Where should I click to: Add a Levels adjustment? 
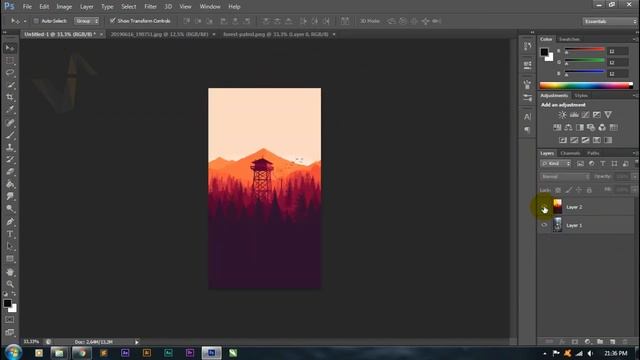(x=574, y=115)
